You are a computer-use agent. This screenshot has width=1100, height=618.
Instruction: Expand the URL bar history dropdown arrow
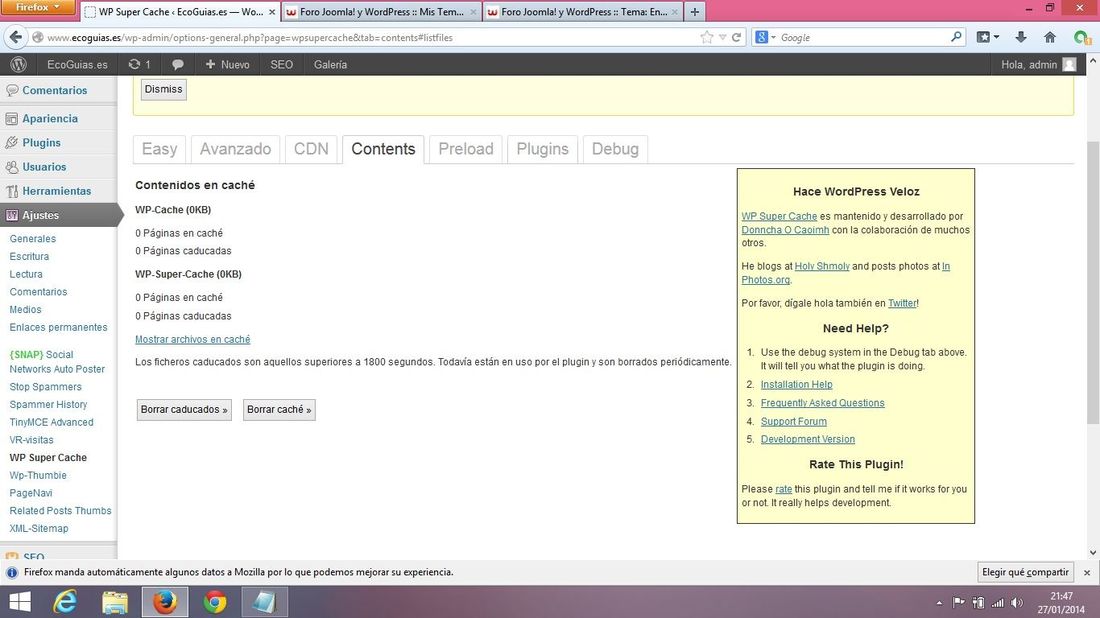point(722,37)
